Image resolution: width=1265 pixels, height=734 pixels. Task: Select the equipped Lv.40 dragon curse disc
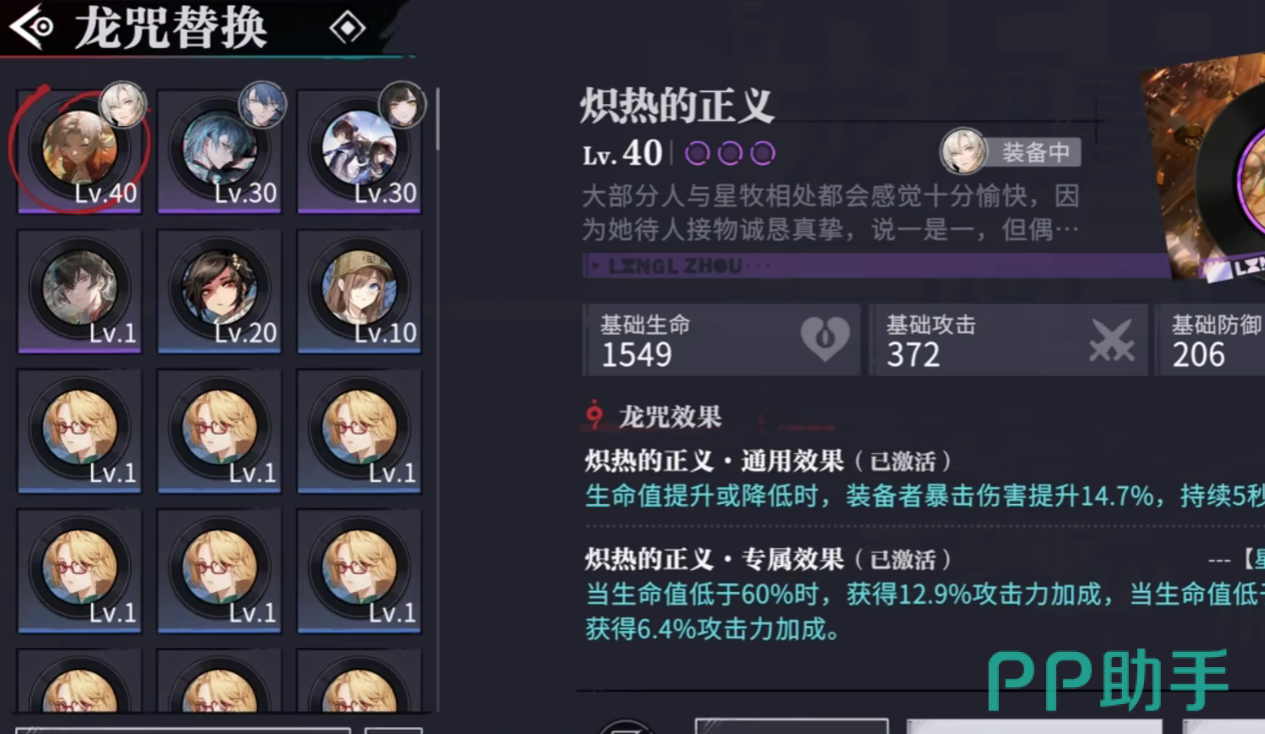tap(80, 152)
